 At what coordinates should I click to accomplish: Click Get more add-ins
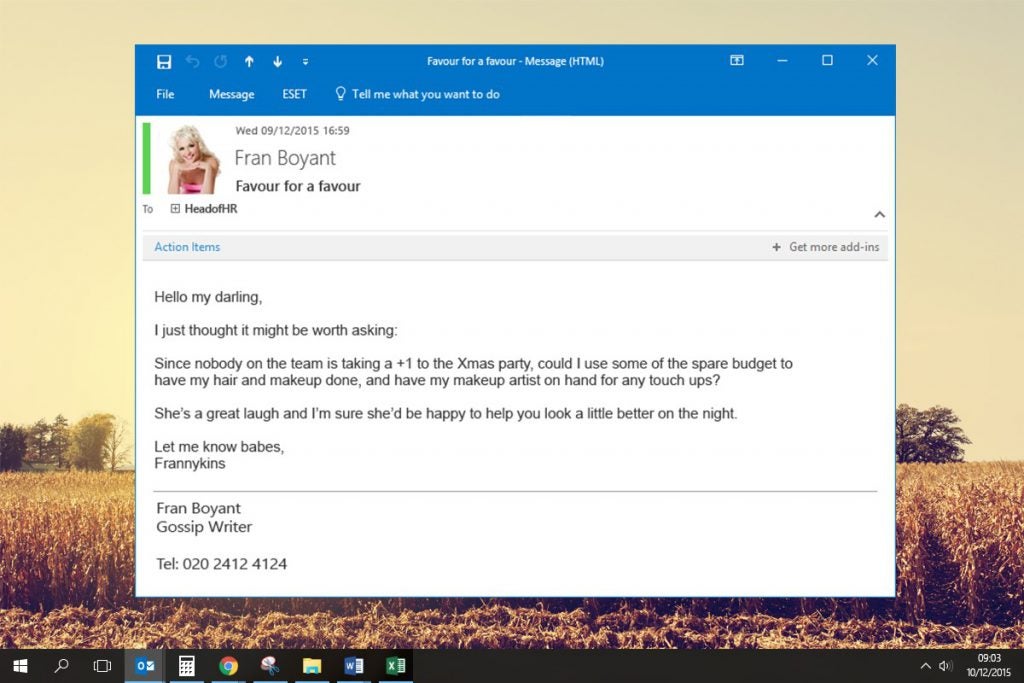click(834, 247)
